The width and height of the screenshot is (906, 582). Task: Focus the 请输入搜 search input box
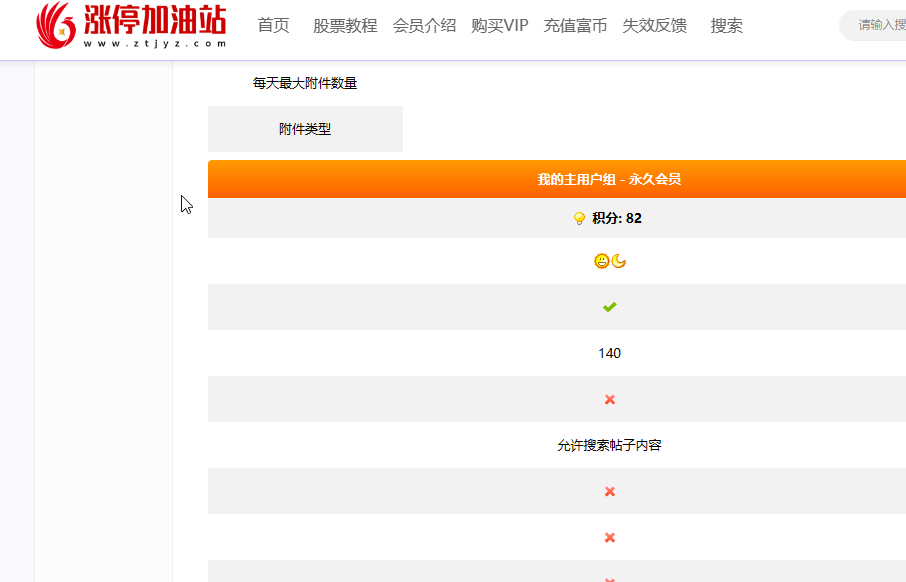pyautogui.click(x=874, y=25)
